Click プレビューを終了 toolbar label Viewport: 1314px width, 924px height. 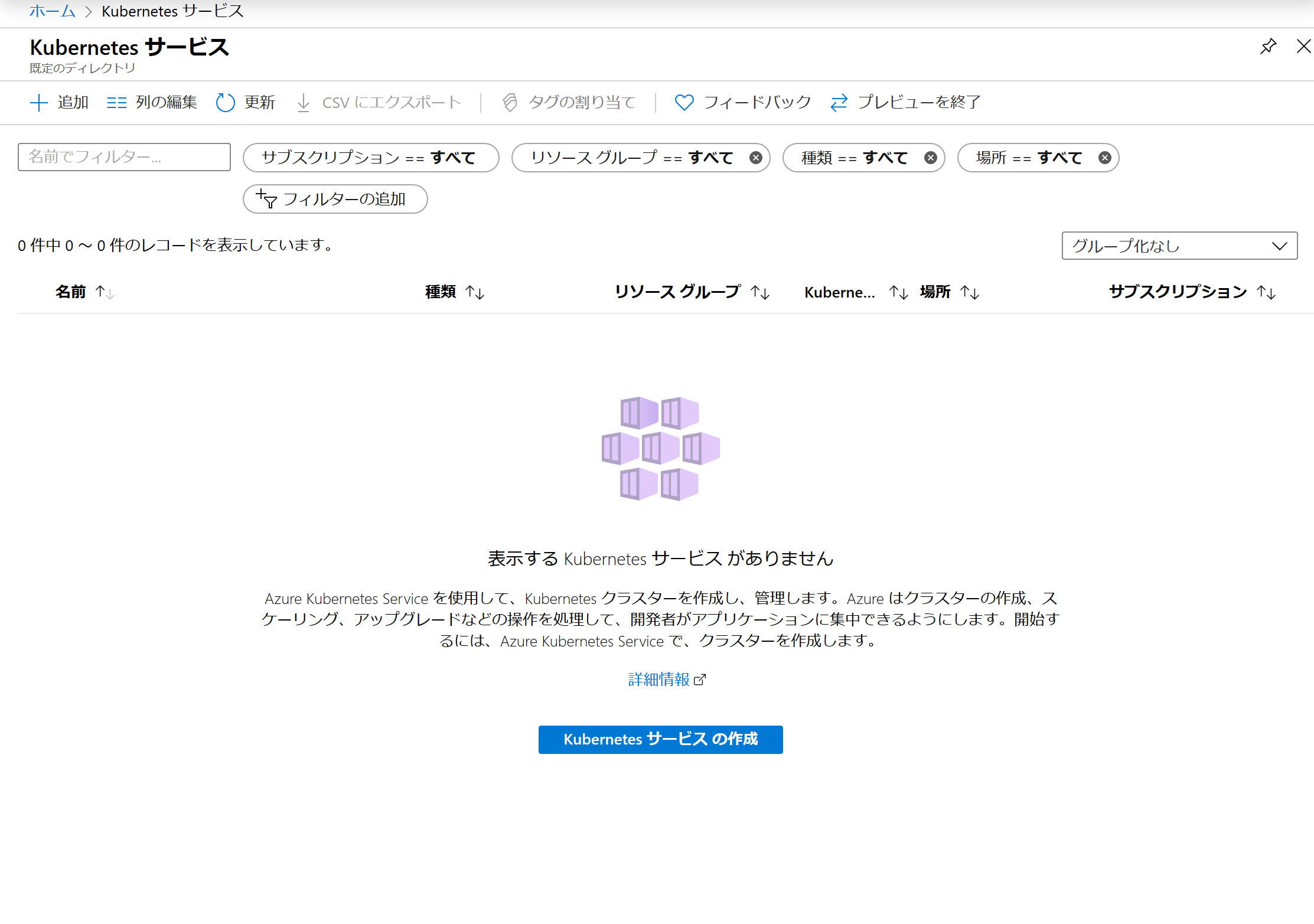[x=920, y=103]
